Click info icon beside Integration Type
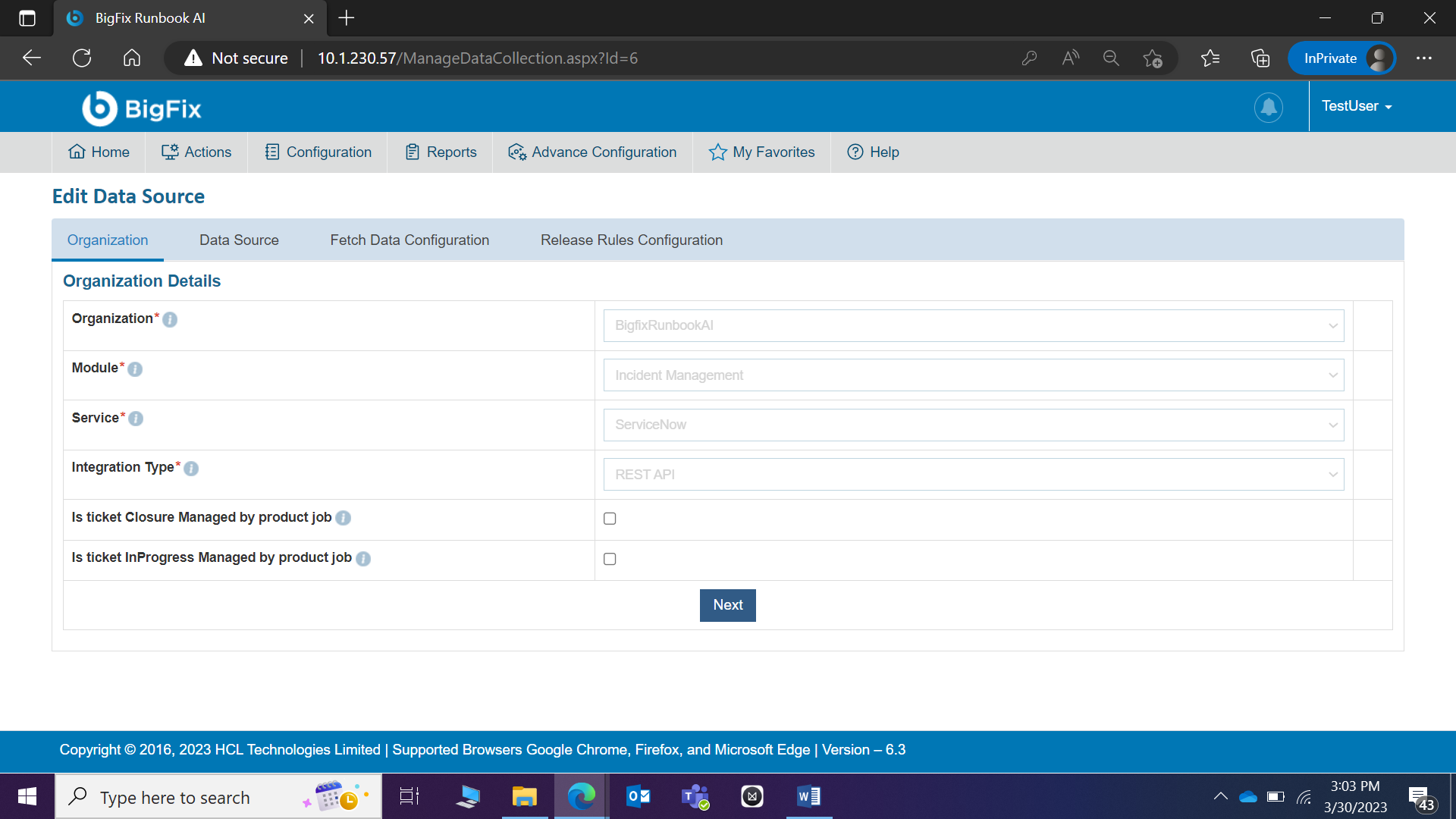 click(x=191, y=469)
